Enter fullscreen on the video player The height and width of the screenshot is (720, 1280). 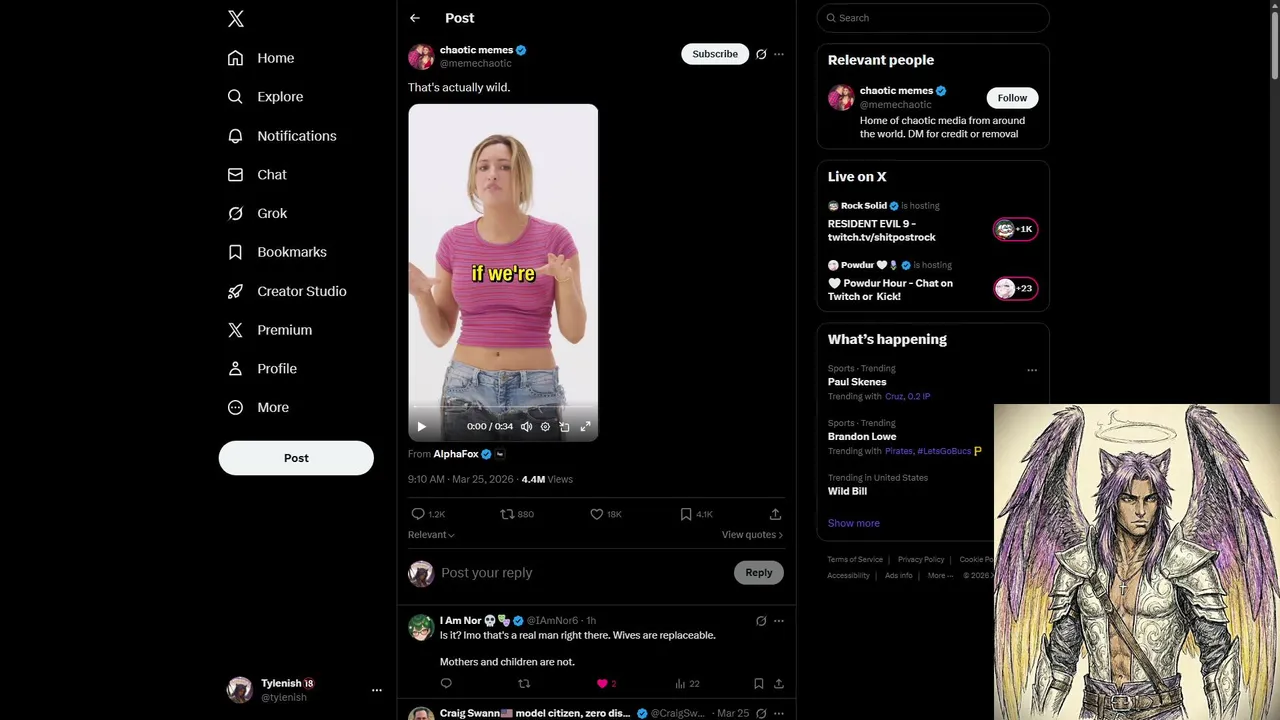[x=585, y=427]
